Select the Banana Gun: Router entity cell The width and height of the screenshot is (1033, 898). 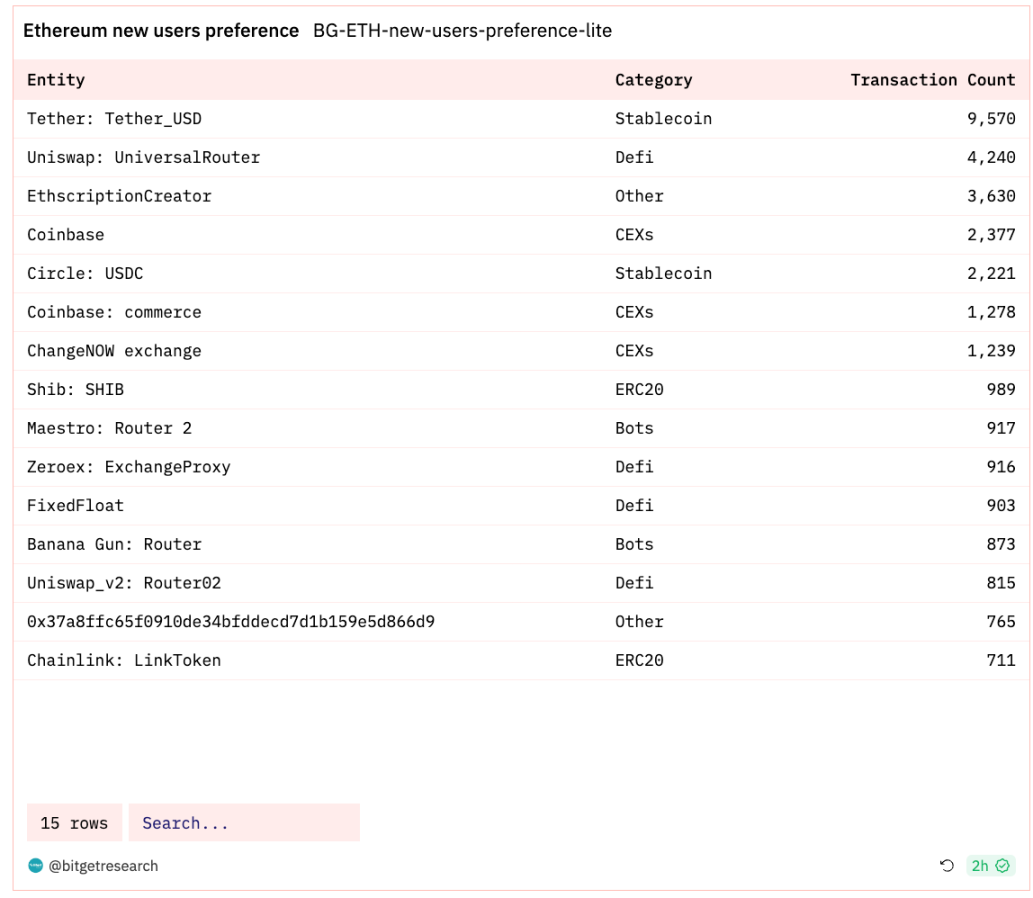[115, 544]
